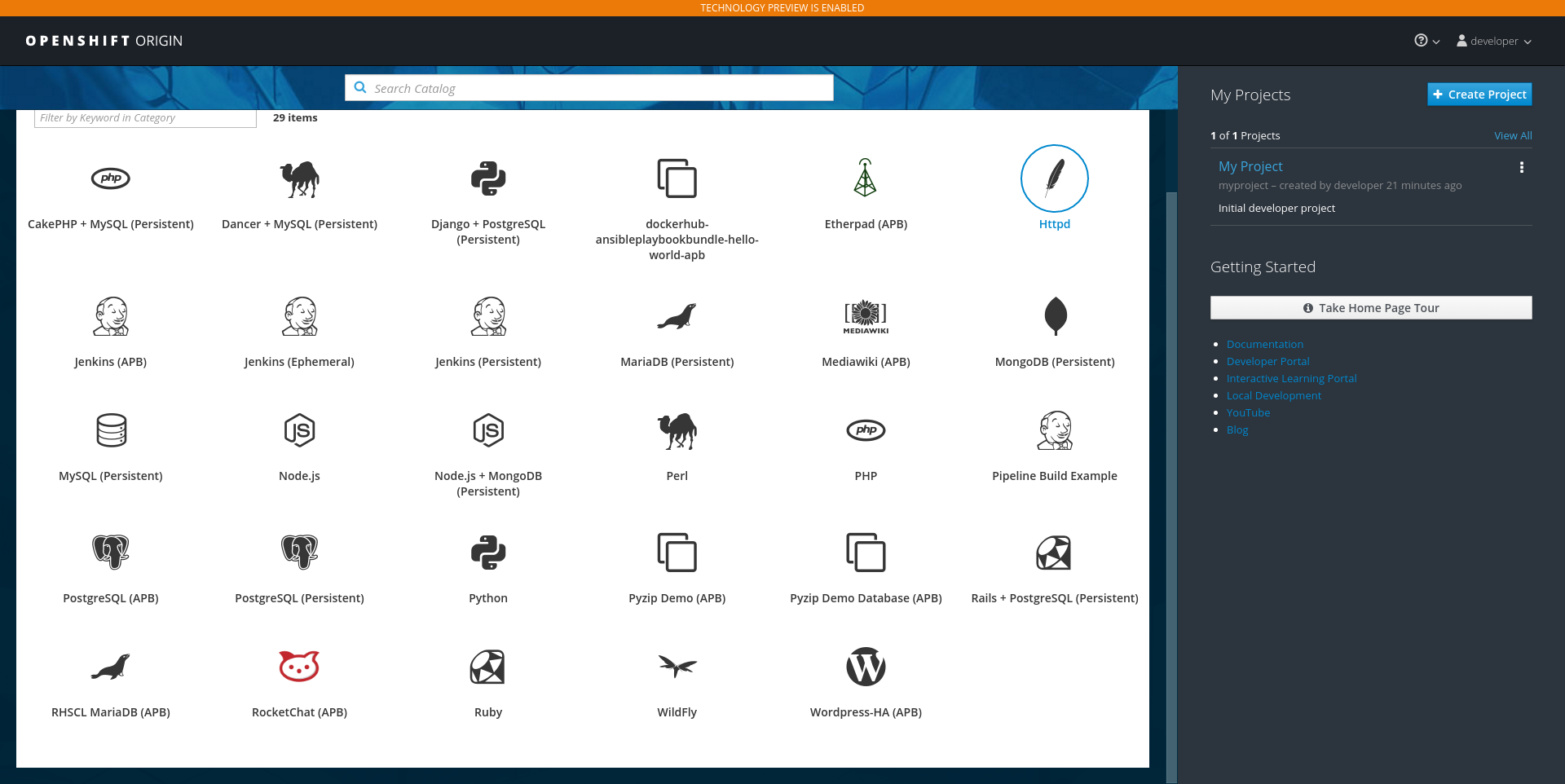1565x784 pixels.
Task: Click the Create Project button
Action: [1479, 95]
